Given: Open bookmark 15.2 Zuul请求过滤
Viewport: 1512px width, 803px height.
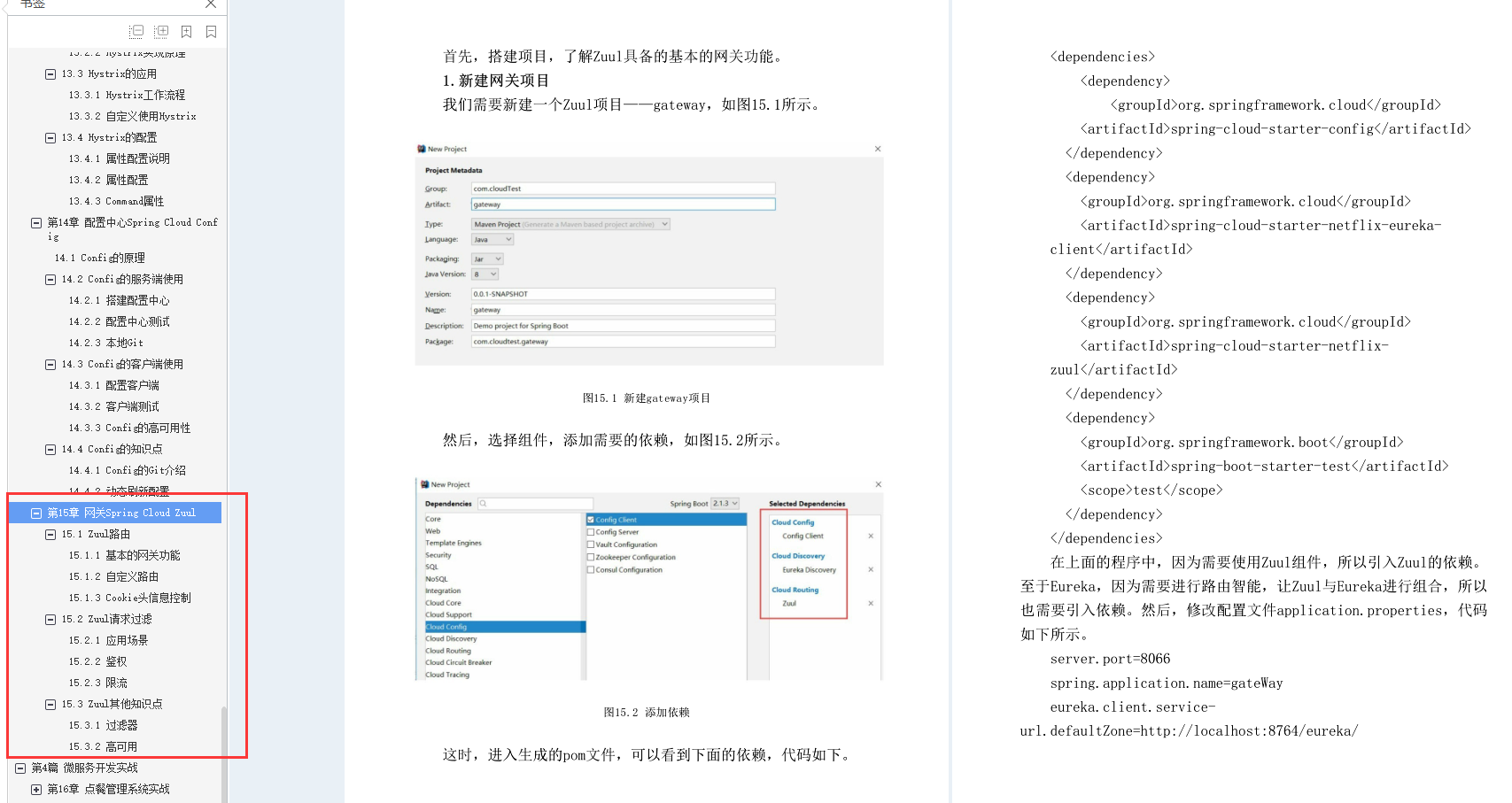Looking at the screenshot, I should pos(106,619).
